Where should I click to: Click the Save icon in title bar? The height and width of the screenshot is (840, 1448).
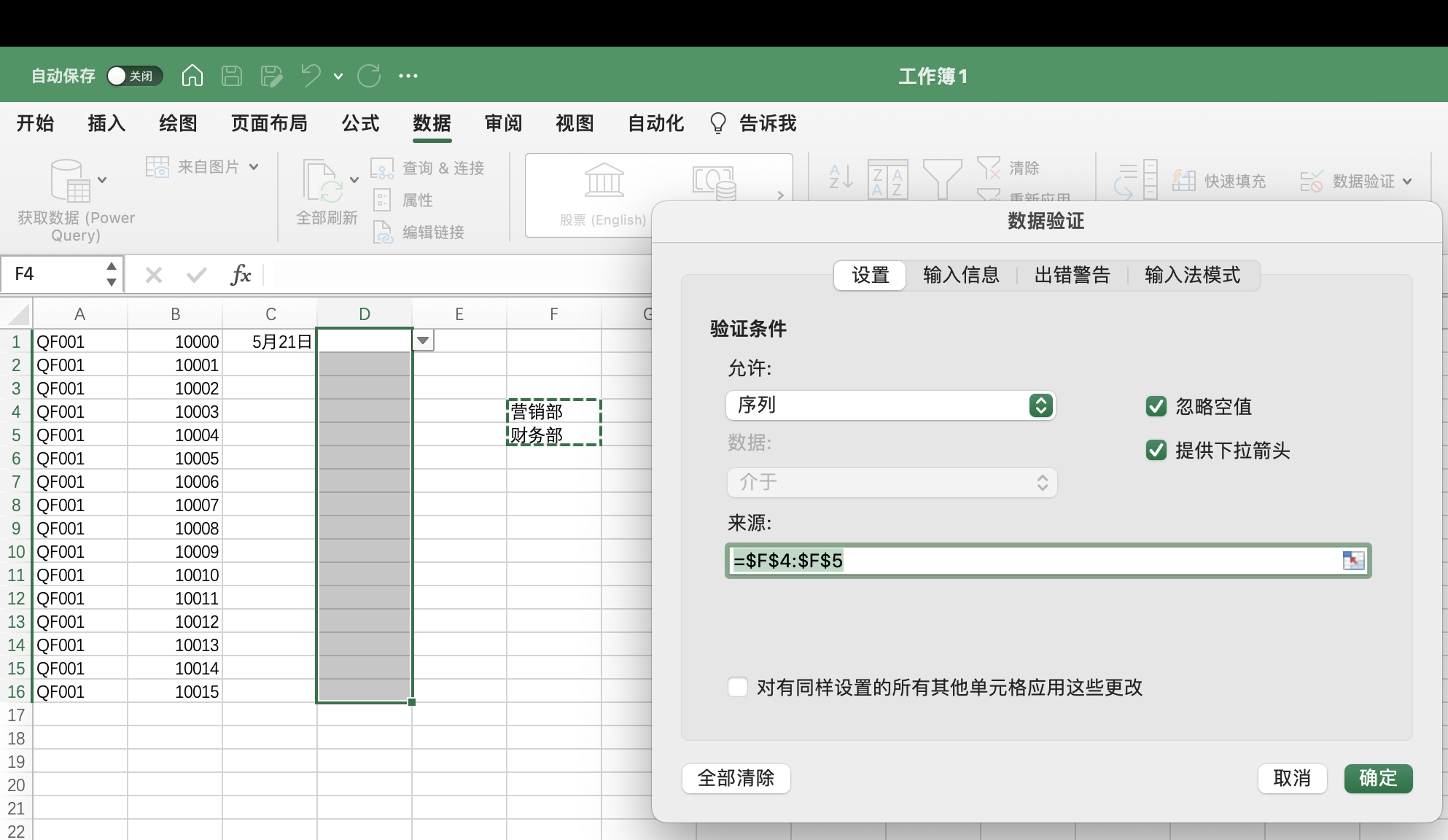point(232,75)
